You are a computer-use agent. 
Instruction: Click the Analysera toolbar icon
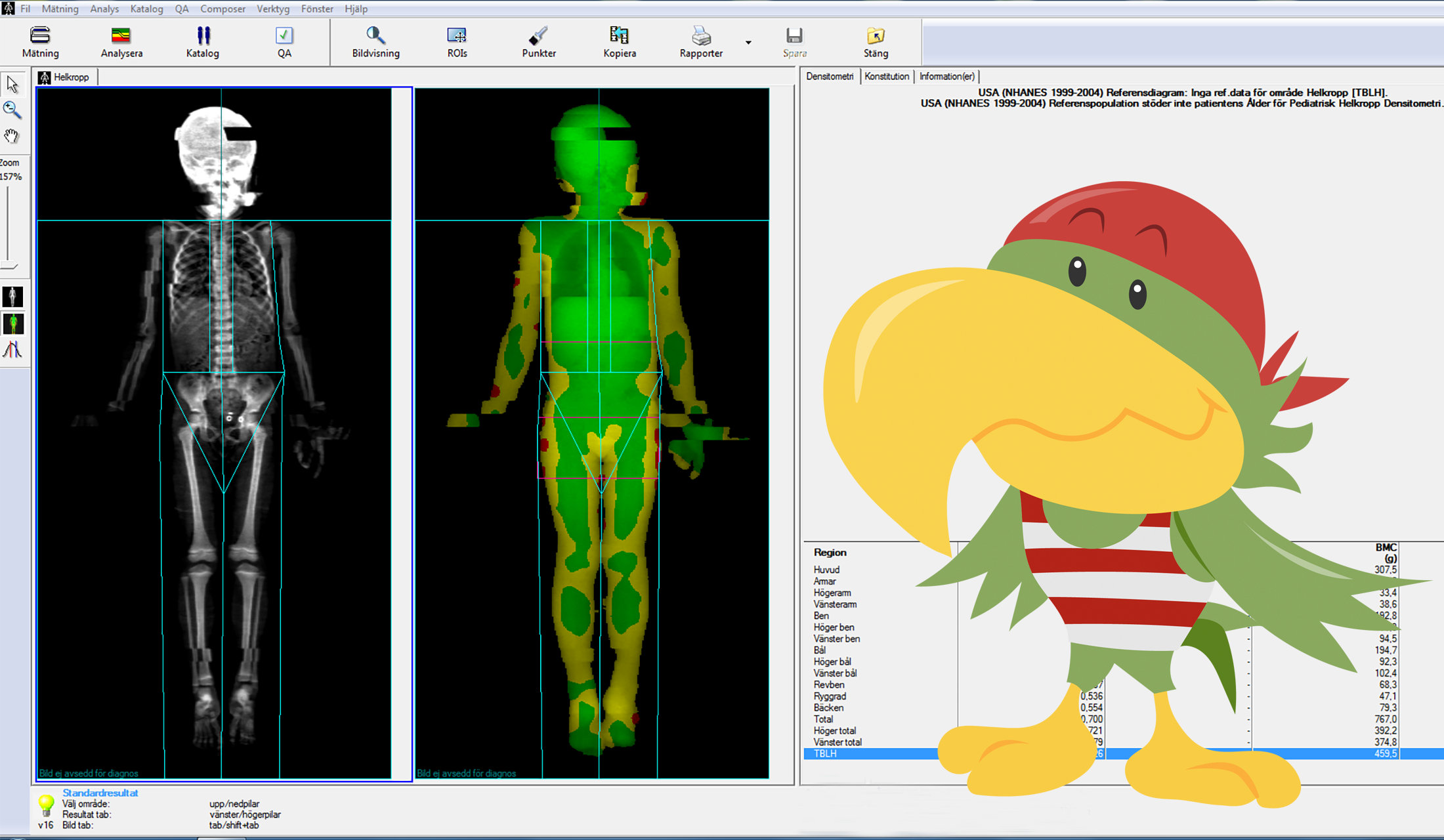[121, 35]
